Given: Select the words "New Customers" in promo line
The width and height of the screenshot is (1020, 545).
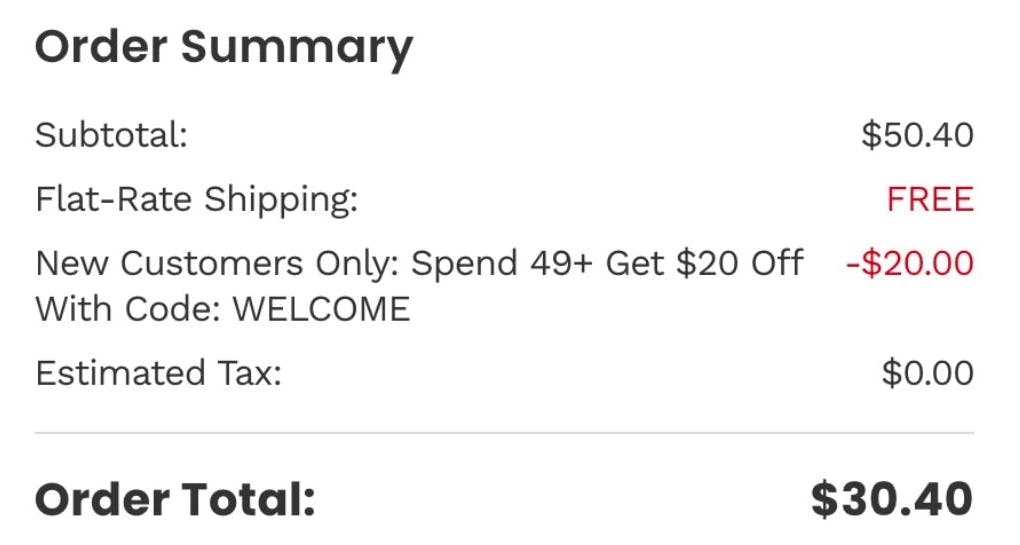Looking at the screenshot, I should 168,264.
